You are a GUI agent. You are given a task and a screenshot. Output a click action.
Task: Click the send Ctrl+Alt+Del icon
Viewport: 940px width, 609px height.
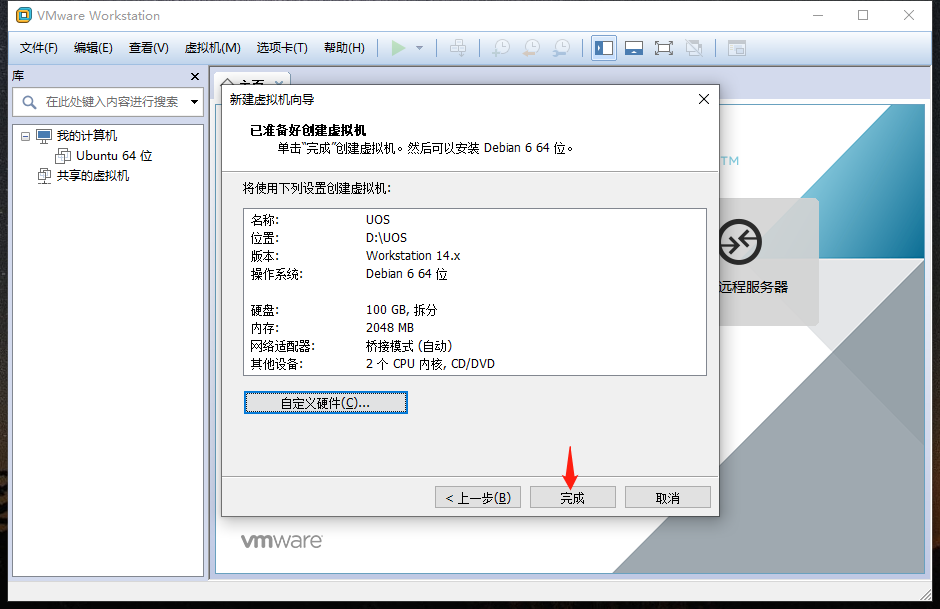[459, 47]
